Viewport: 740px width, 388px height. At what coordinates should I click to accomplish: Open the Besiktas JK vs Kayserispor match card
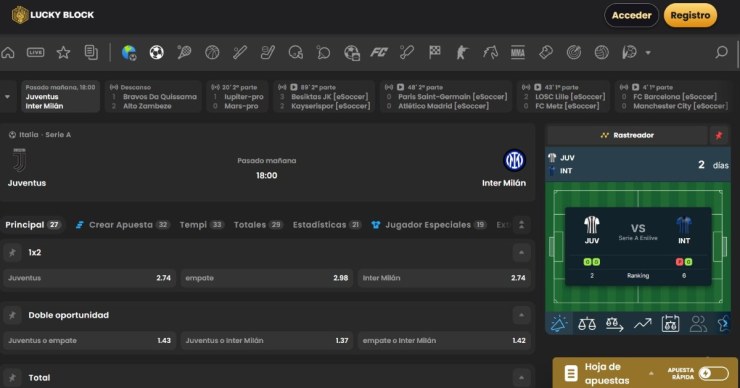tap(324, 97)
